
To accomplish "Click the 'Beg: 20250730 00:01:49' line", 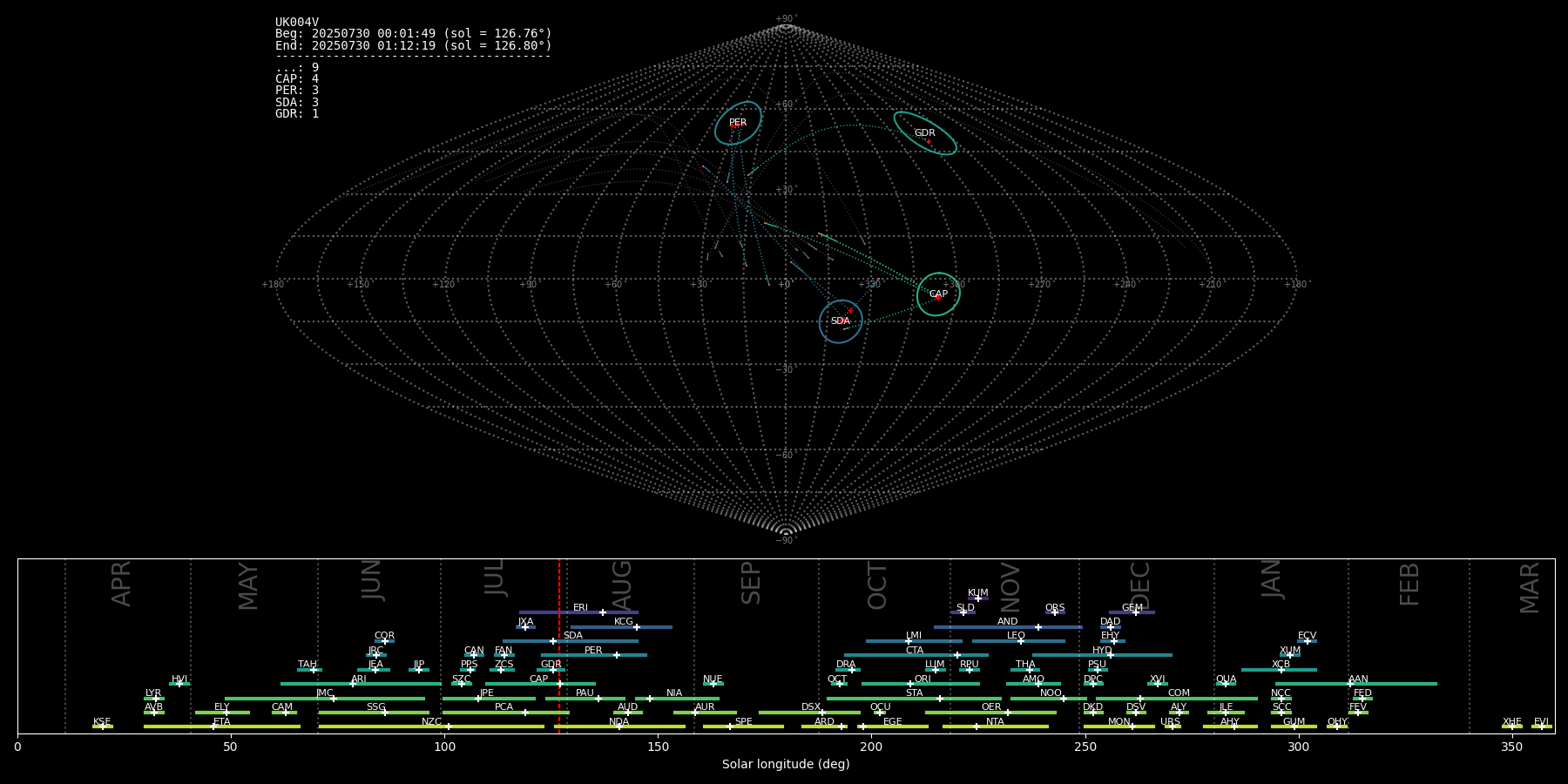I will [x=414, y=34].
